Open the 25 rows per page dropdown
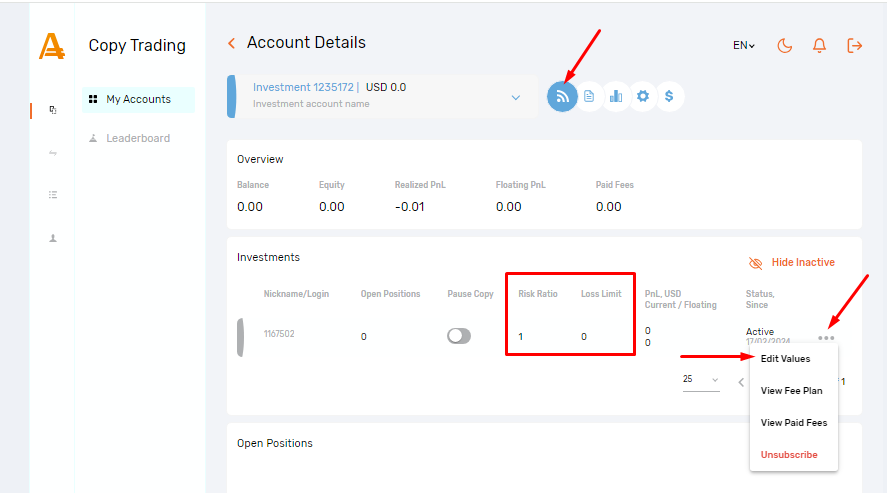Image resolution: width=887 pixels, height=493 pixels. coord(700,380)
